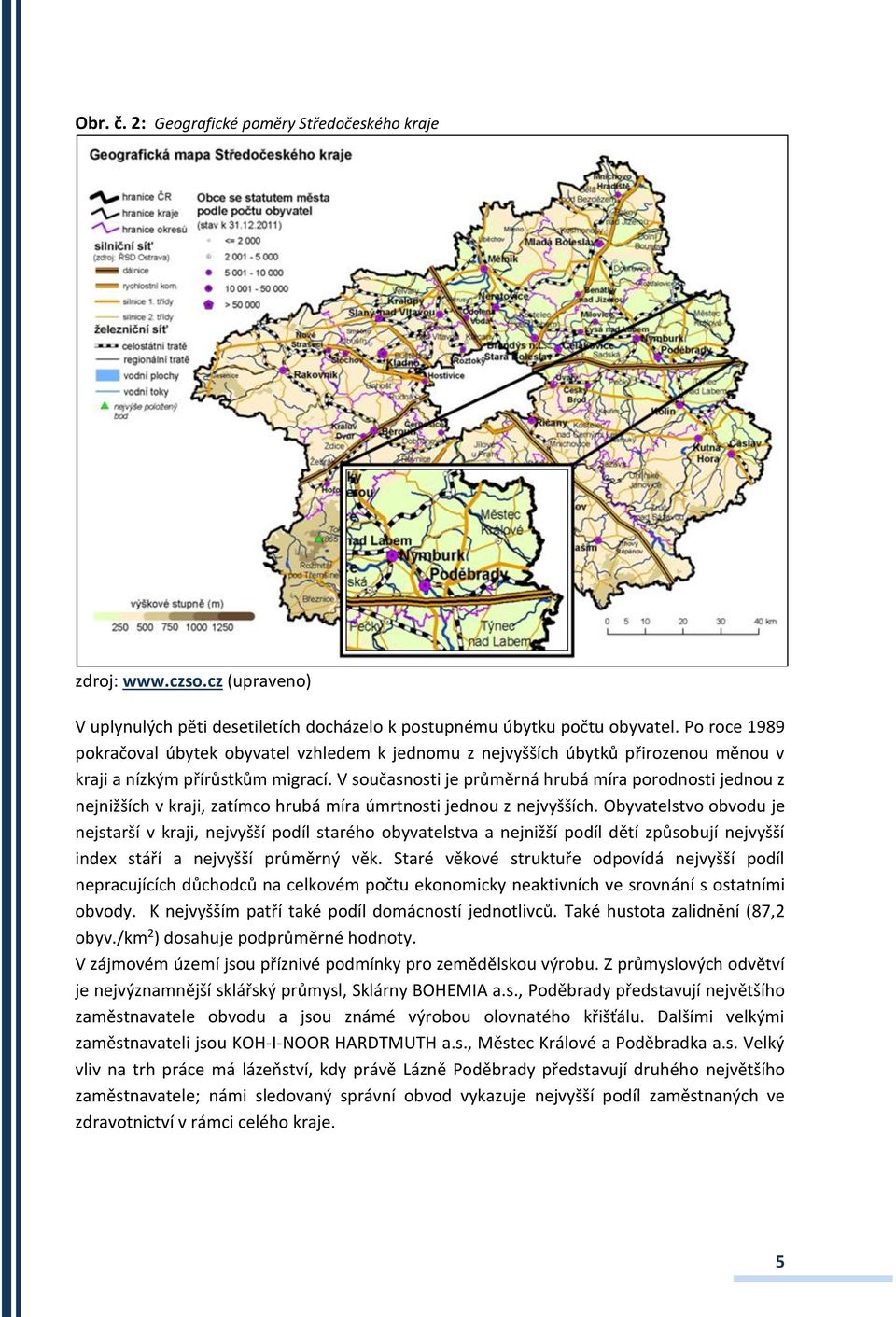Click the 'Mladá Boleslav' label on the map
896x1317 pixels.
click(558, 242)
